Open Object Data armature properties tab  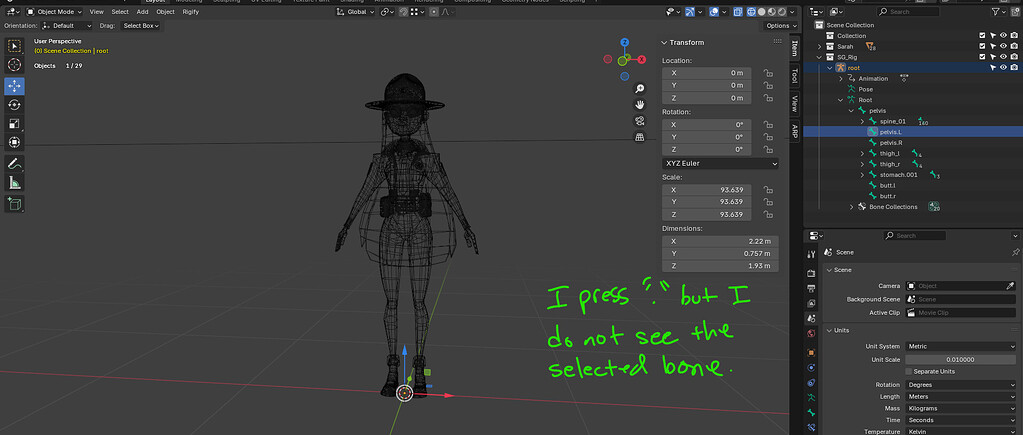point(811,397)
